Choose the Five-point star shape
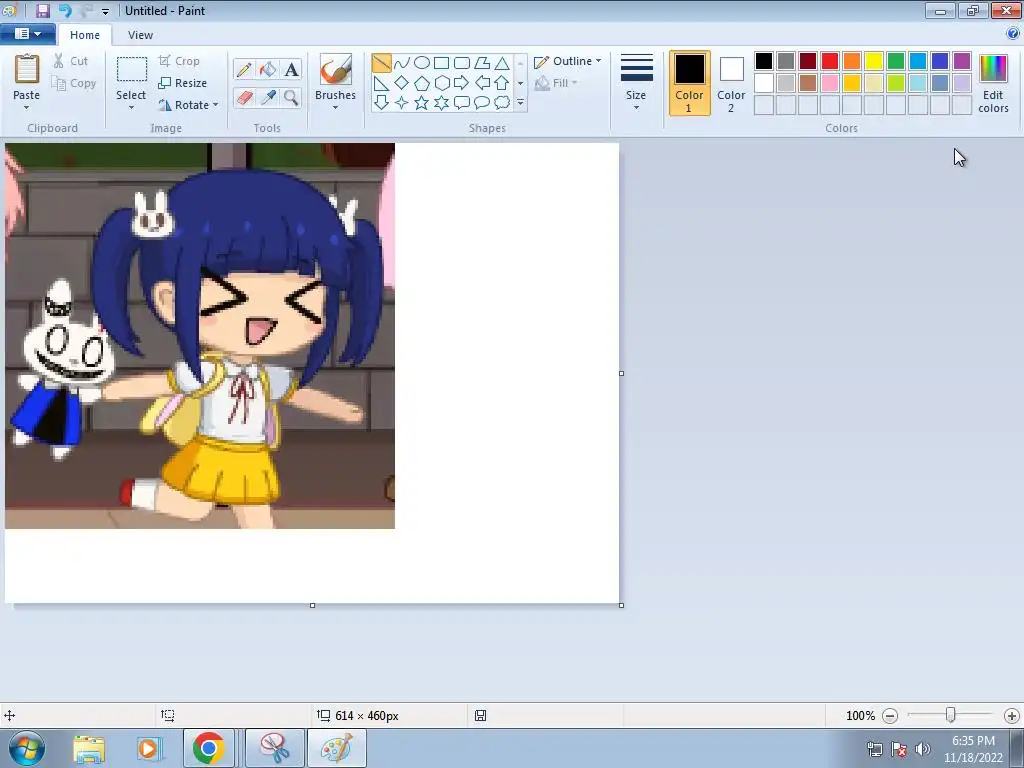This screenshot has width=1024, height=768. tap(422, 103)
